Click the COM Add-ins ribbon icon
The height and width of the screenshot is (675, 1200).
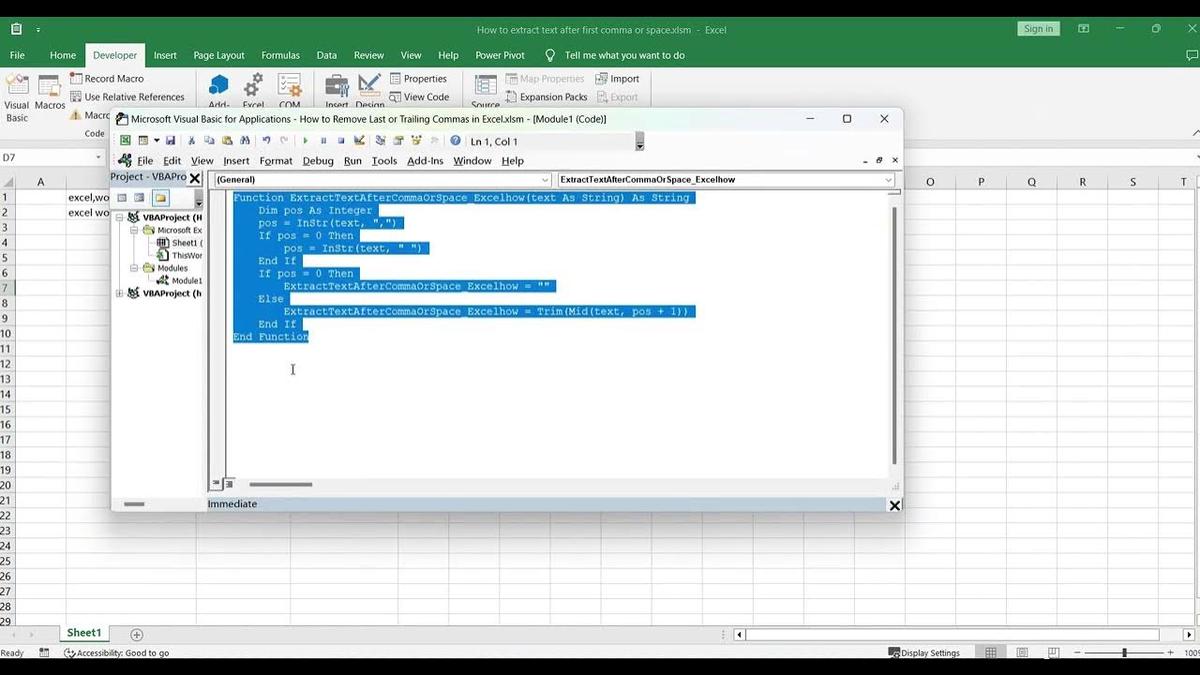(289, 88)
